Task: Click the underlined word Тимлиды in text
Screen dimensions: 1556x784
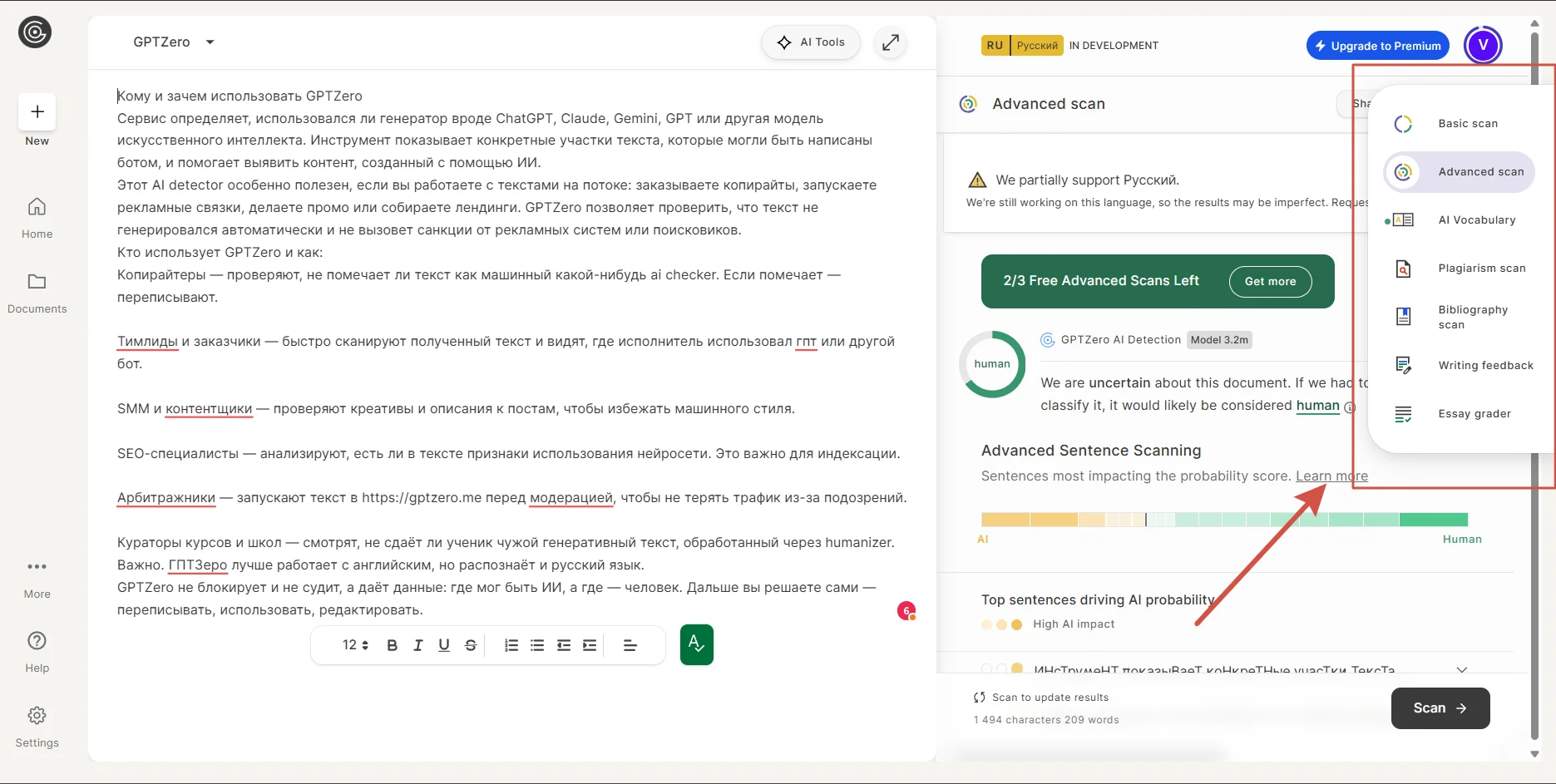Action: [147, 342]
